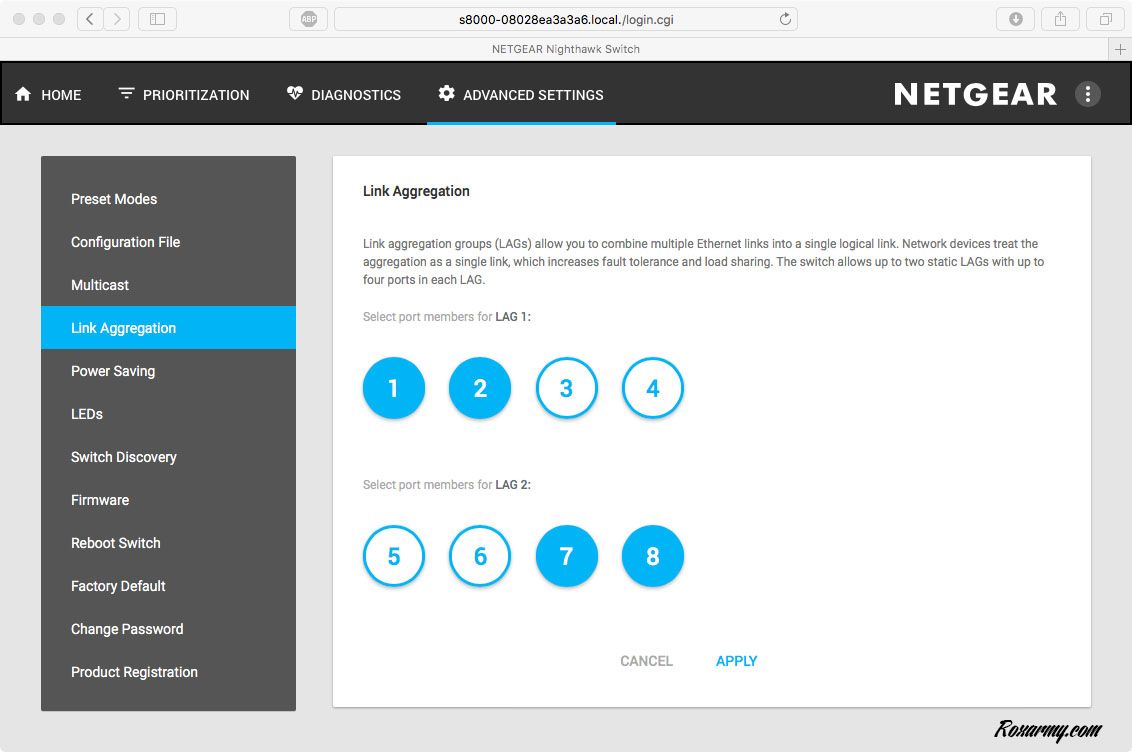Select Power Saving in the sidebar
1132x752 pixels.
(113, 371)
